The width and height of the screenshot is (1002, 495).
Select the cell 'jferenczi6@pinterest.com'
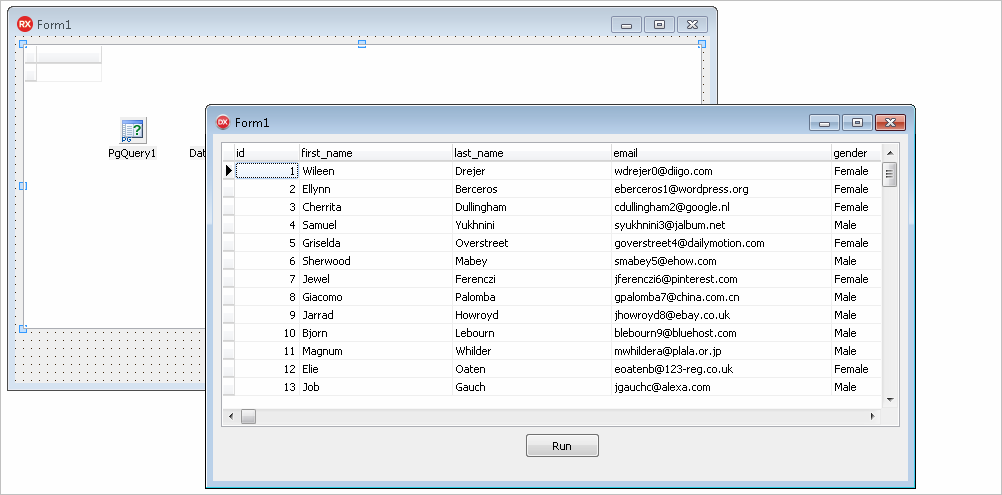click(x=721, y=279)
